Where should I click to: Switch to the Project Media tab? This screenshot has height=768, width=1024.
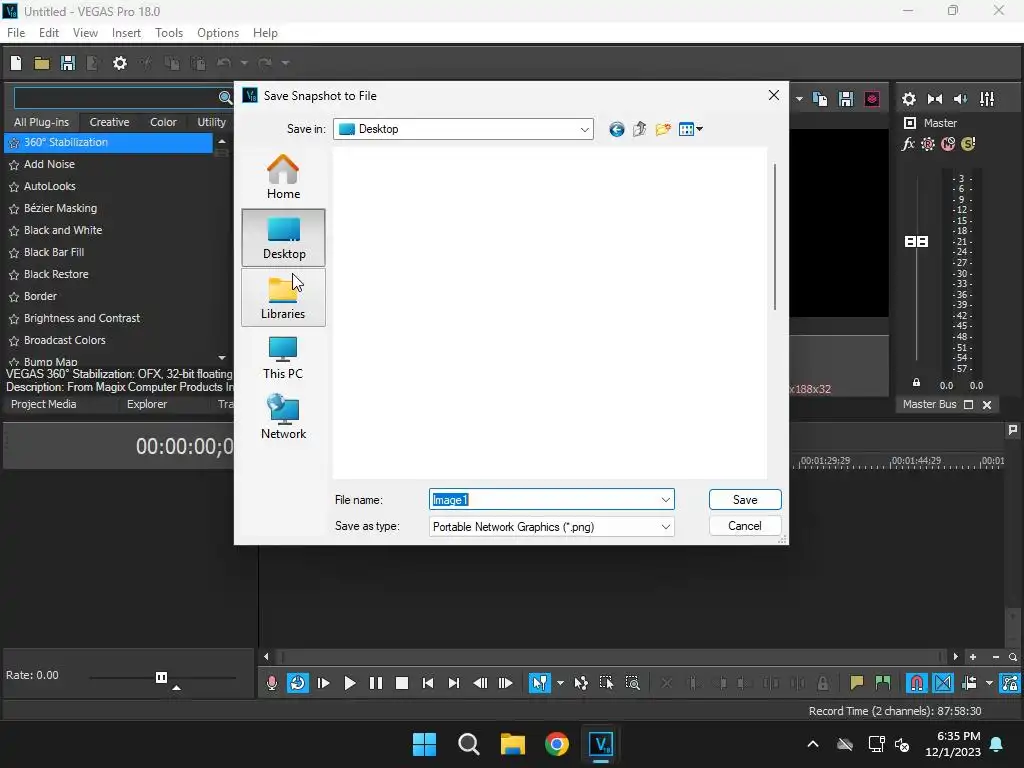43,404
